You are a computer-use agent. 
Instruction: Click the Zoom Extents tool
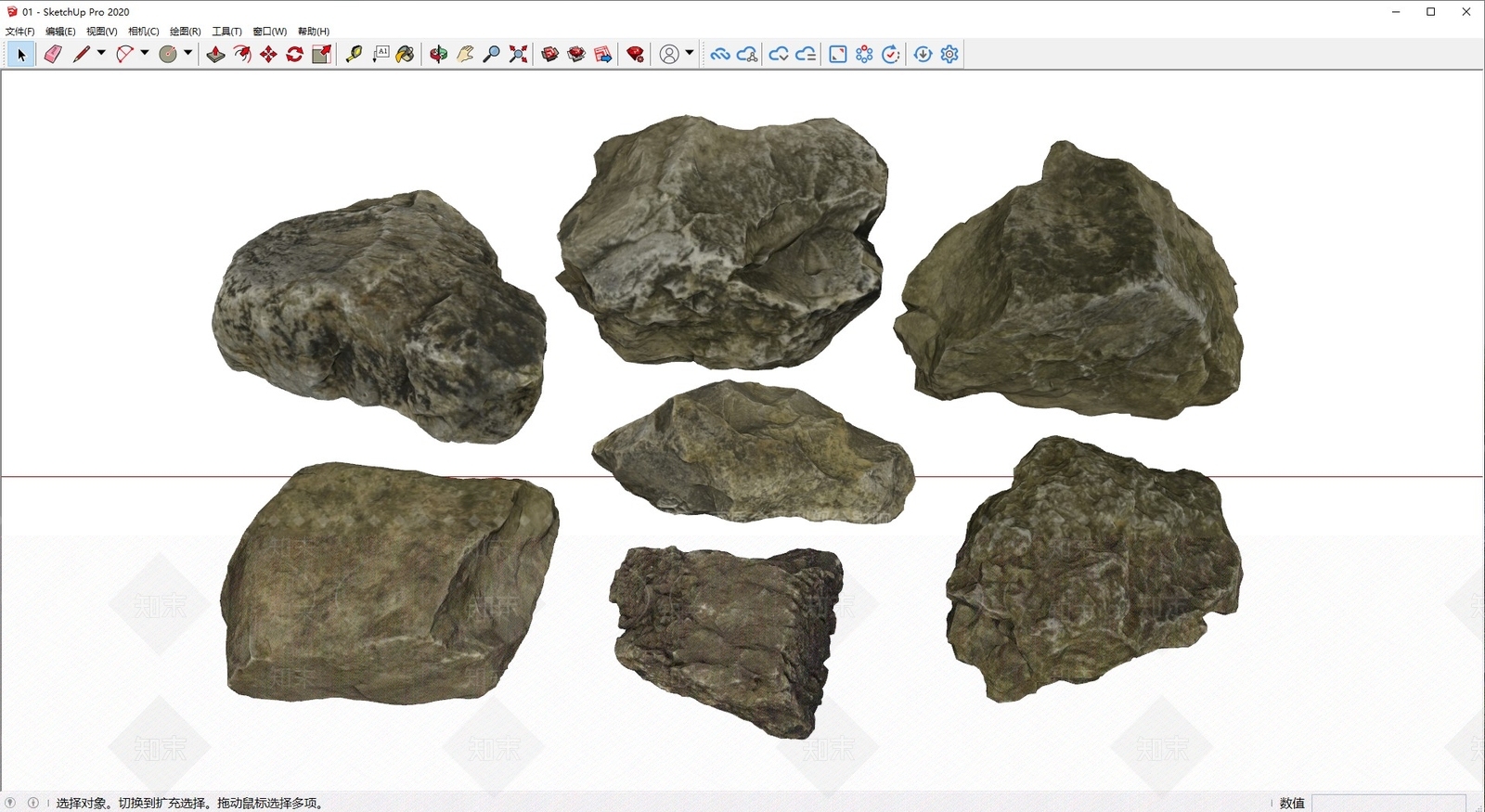point(519,55)
